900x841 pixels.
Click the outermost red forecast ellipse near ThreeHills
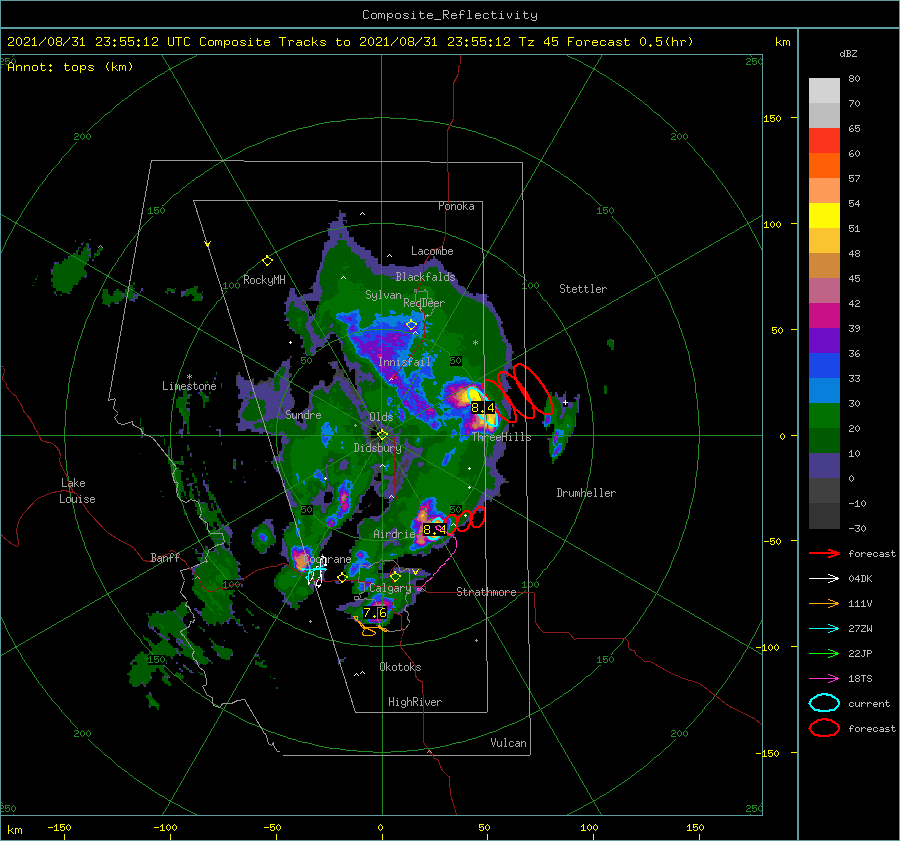(x=533, y=389)
